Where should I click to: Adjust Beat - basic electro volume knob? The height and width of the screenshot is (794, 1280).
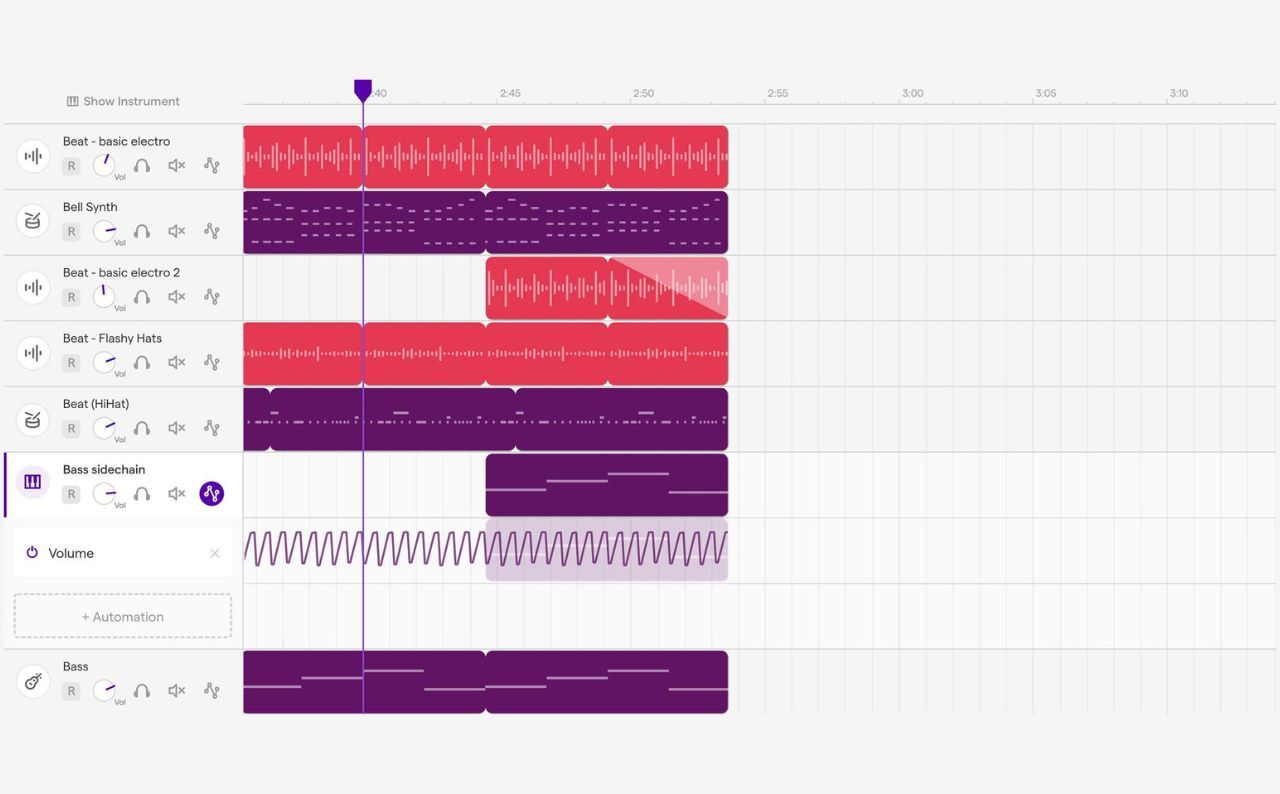pyautogui.click(x=104, y=166)
